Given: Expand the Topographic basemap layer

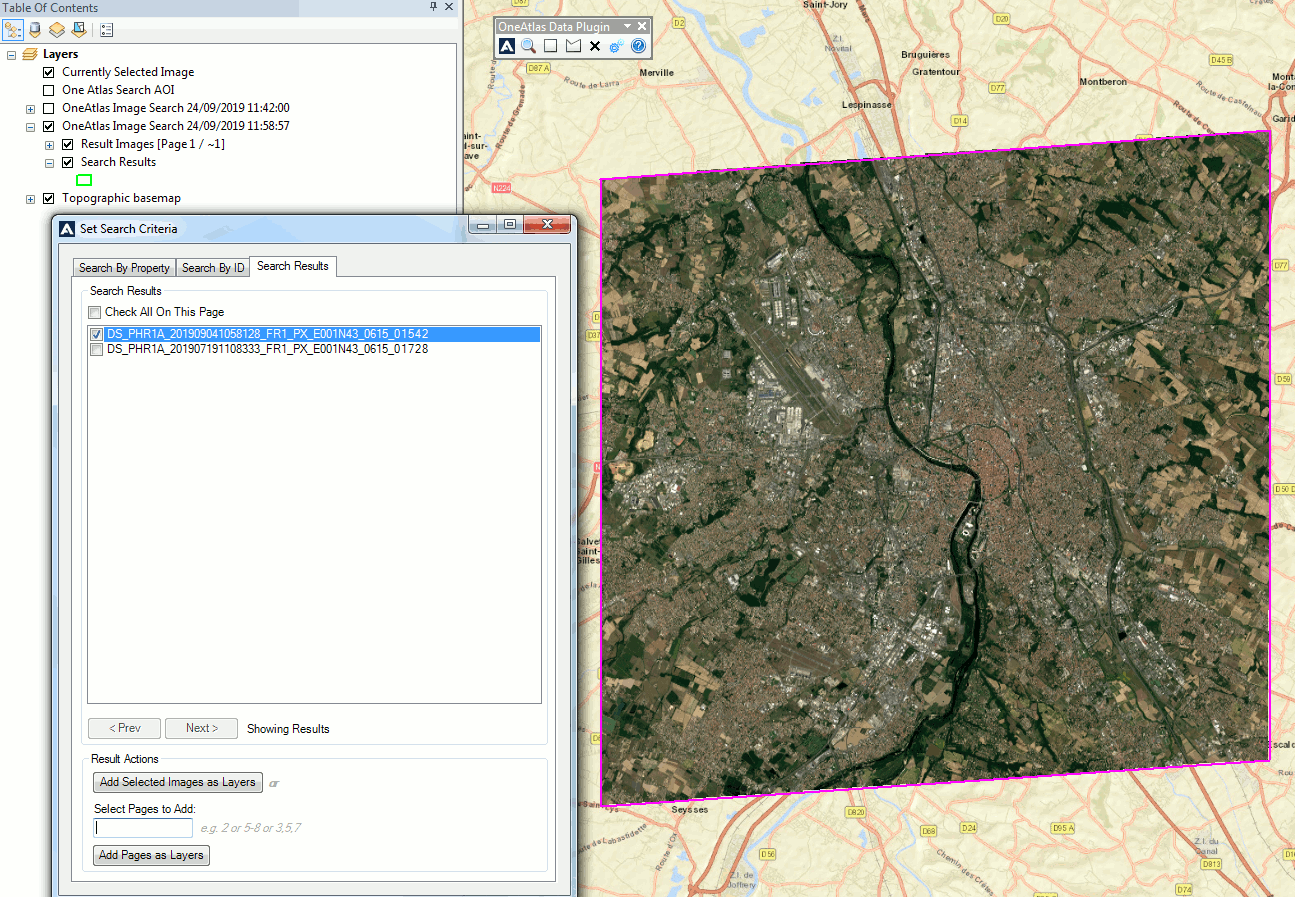Looking at the screenshot, I should (30, 197).
